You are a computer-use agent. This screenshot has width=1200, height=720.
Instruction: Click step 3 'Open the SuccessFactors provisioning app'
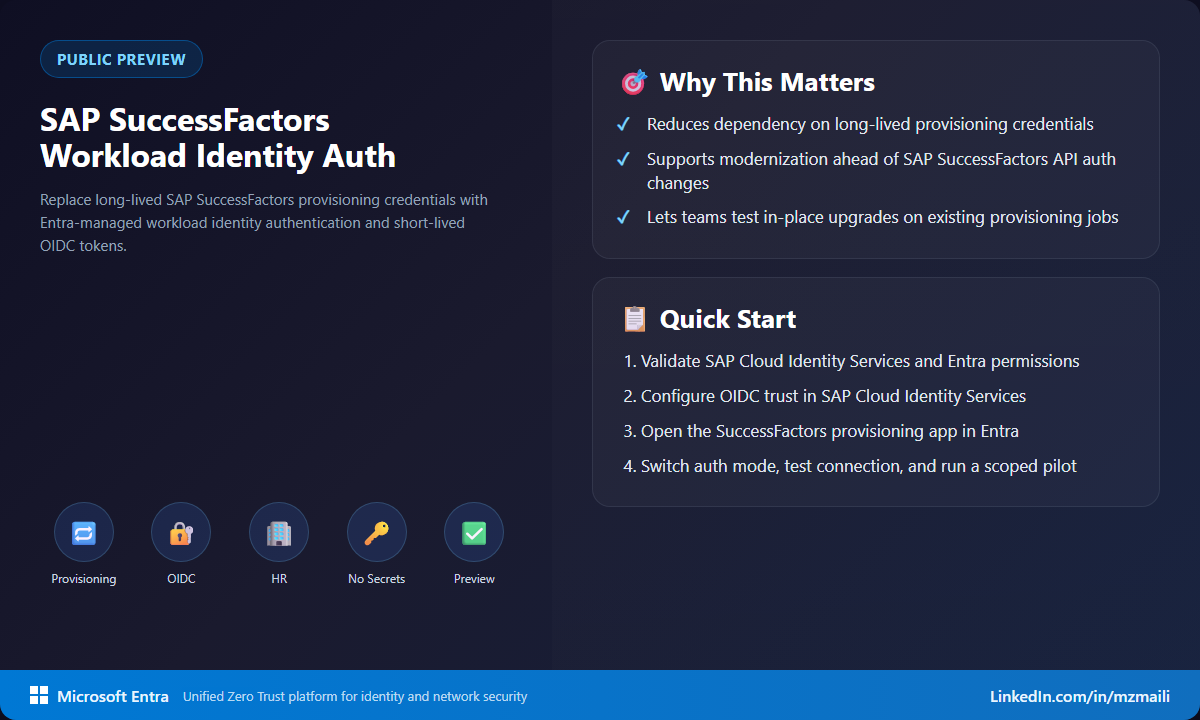pos(821,431)
